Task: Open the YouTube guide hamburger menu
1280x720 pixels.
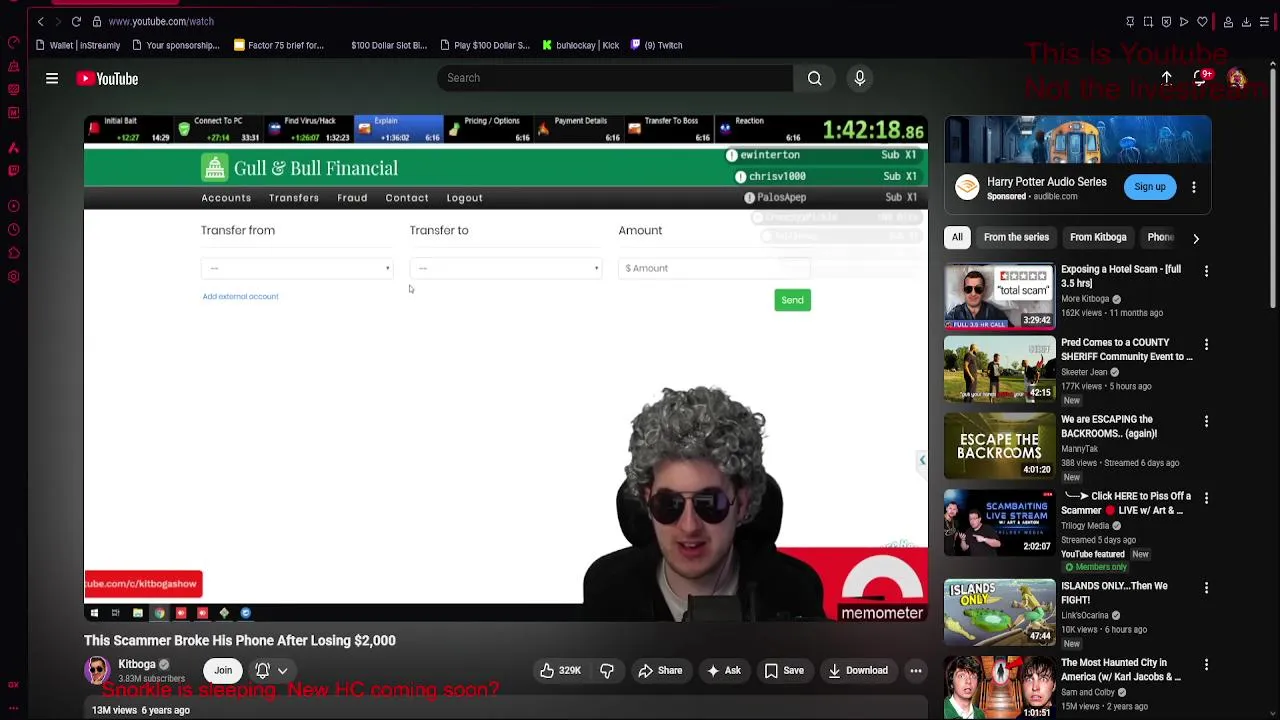Action: (52, 78)
